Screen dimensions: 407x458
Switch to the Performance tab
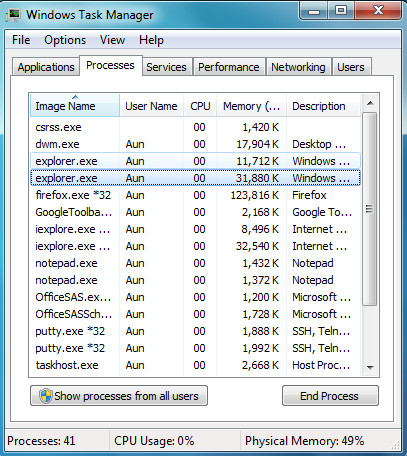[x=229, y=67]
